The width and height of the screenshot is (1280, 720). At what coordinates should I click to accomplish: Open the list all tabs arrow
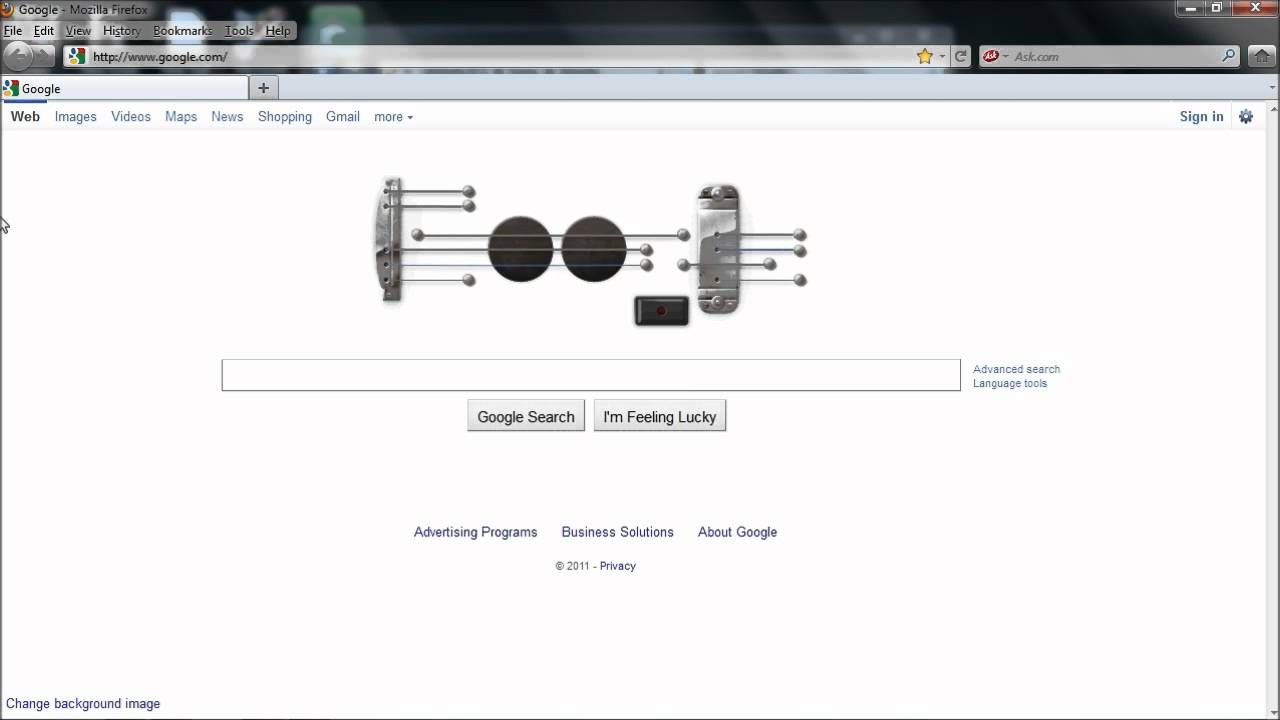pos(1272,88)
